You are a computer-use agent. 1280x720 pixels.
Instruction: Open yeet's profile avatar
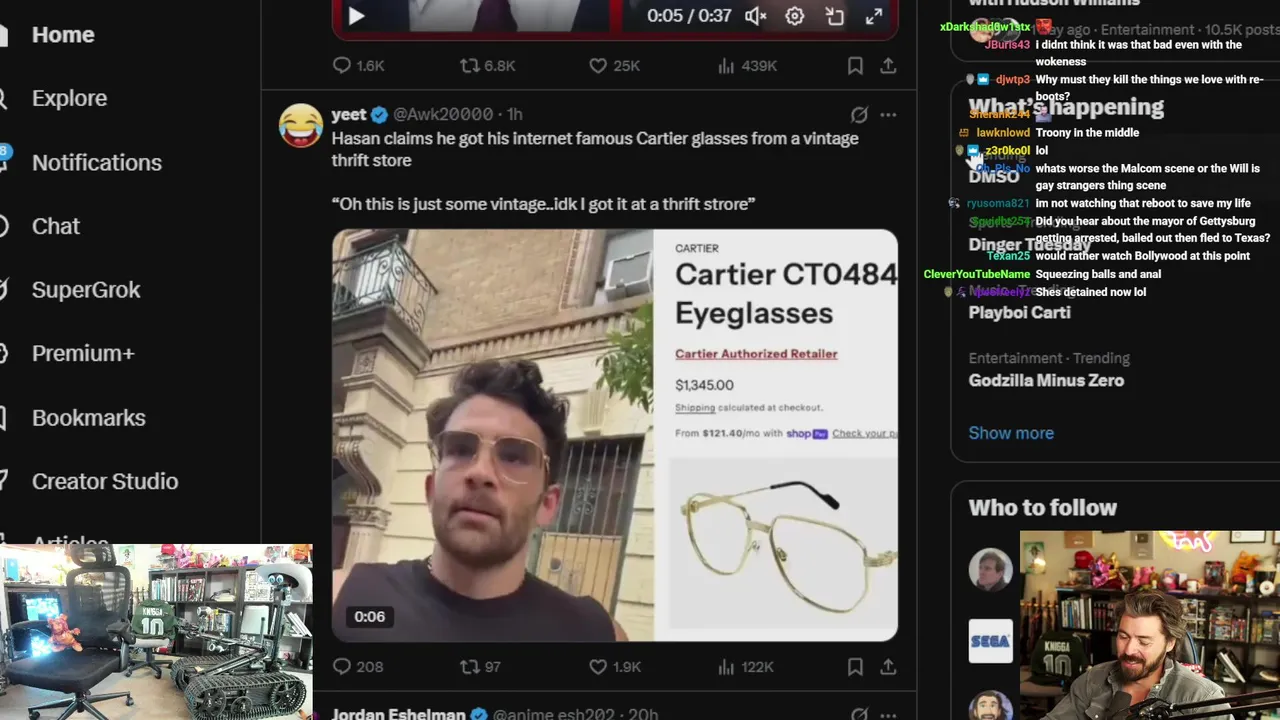coord(300,125)
